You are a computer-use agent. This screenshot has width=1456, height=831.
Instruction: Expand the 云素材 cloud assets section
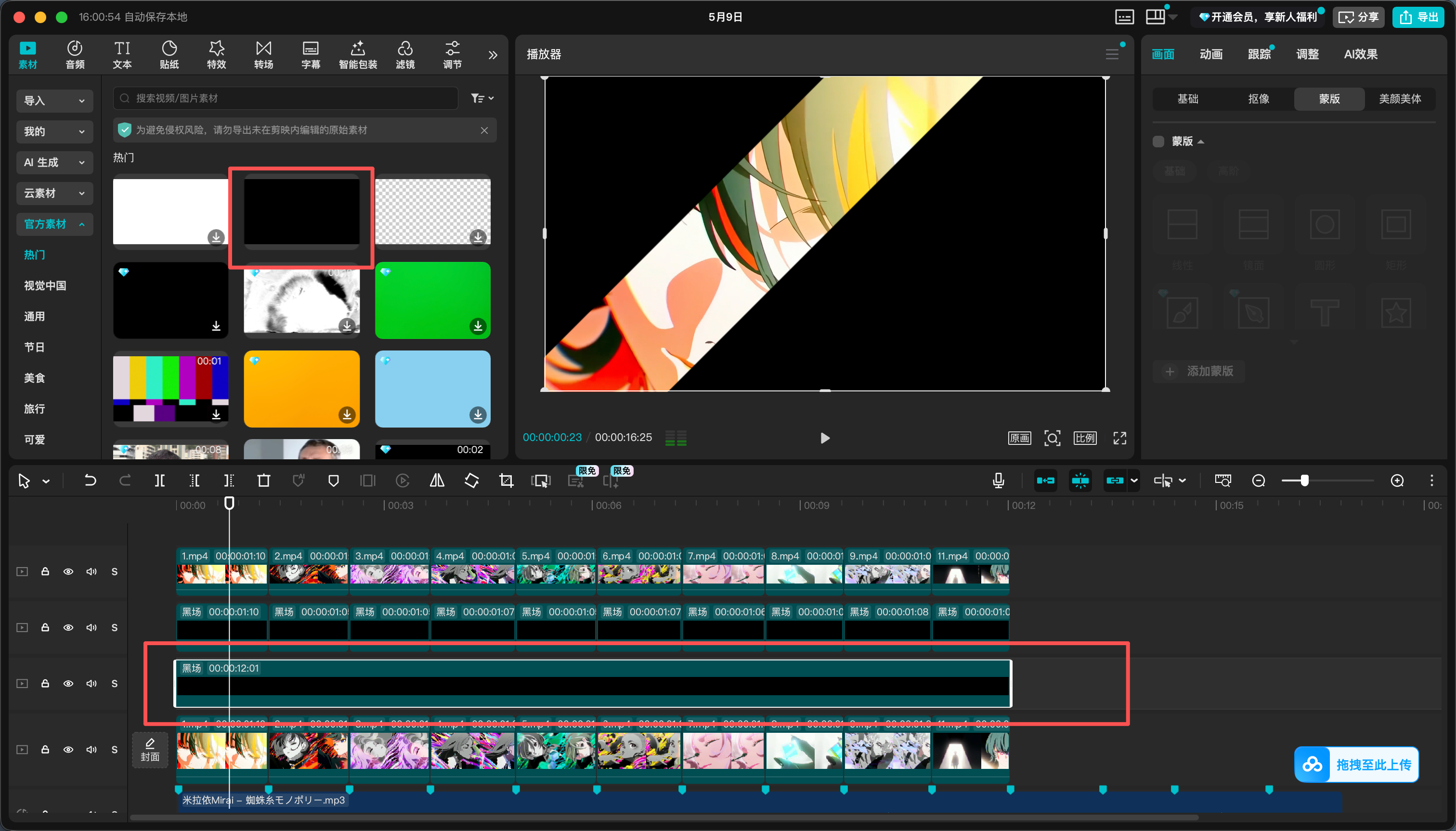[55, 193]
